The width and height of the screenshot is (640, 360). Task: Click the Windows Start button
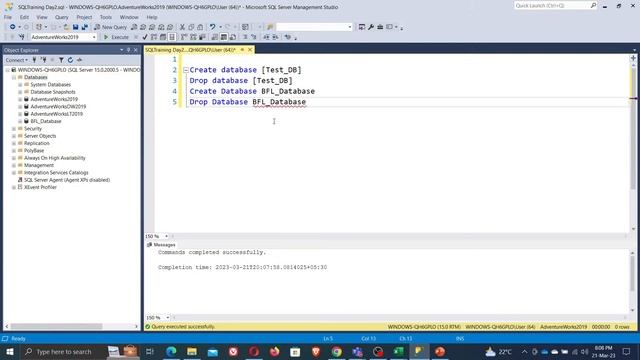click(10, 351)
